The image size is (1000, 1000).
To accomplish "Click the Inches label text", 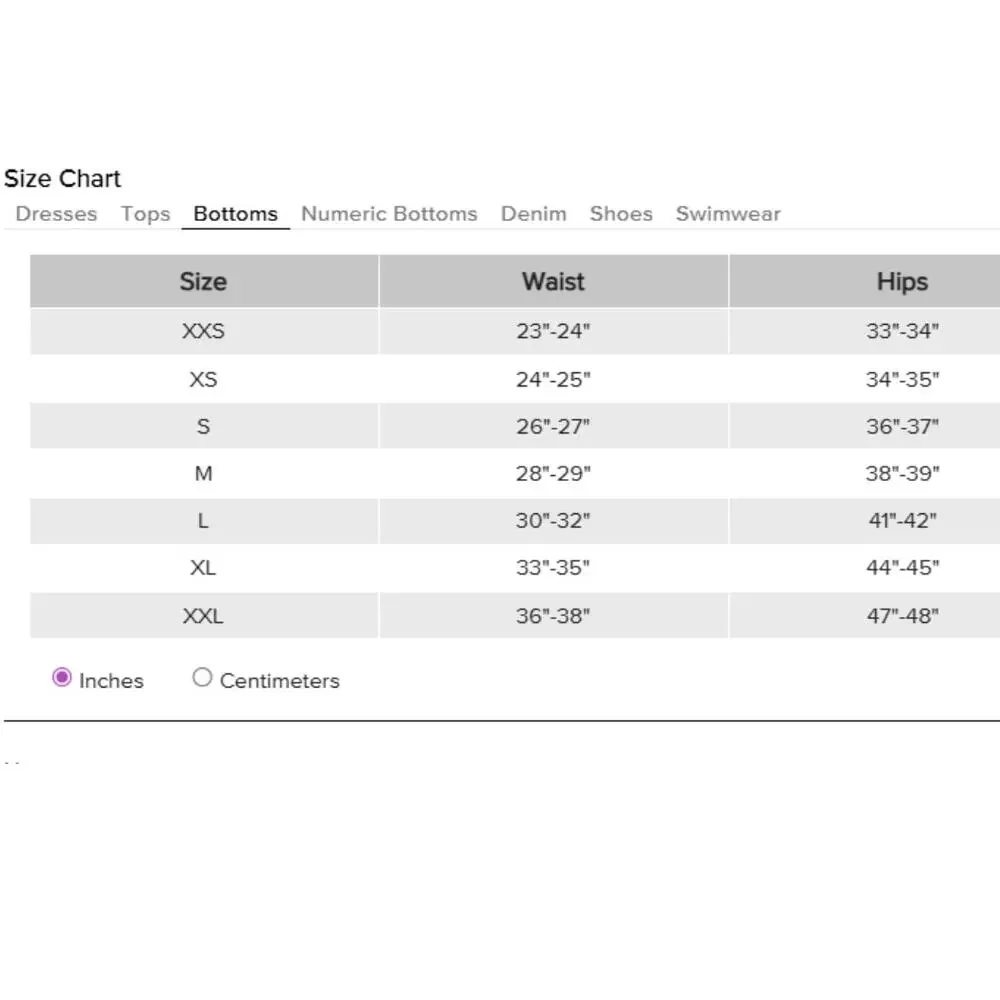I will [x=111, y=681].
